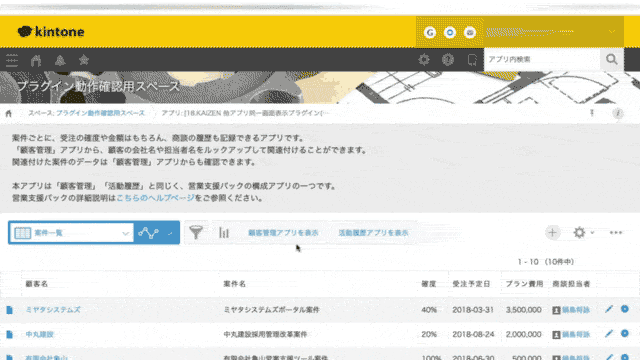
Task: Click the アプリ内検索 search field
Action: [x=542, y=59]
